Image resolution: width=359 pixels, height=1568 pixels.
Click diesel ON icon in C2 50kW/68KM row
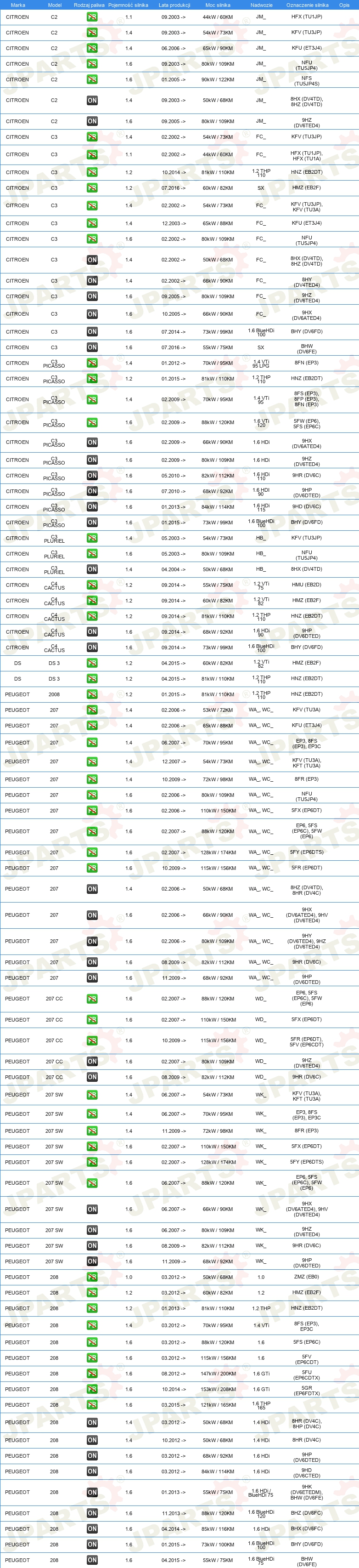click(92, 101)
